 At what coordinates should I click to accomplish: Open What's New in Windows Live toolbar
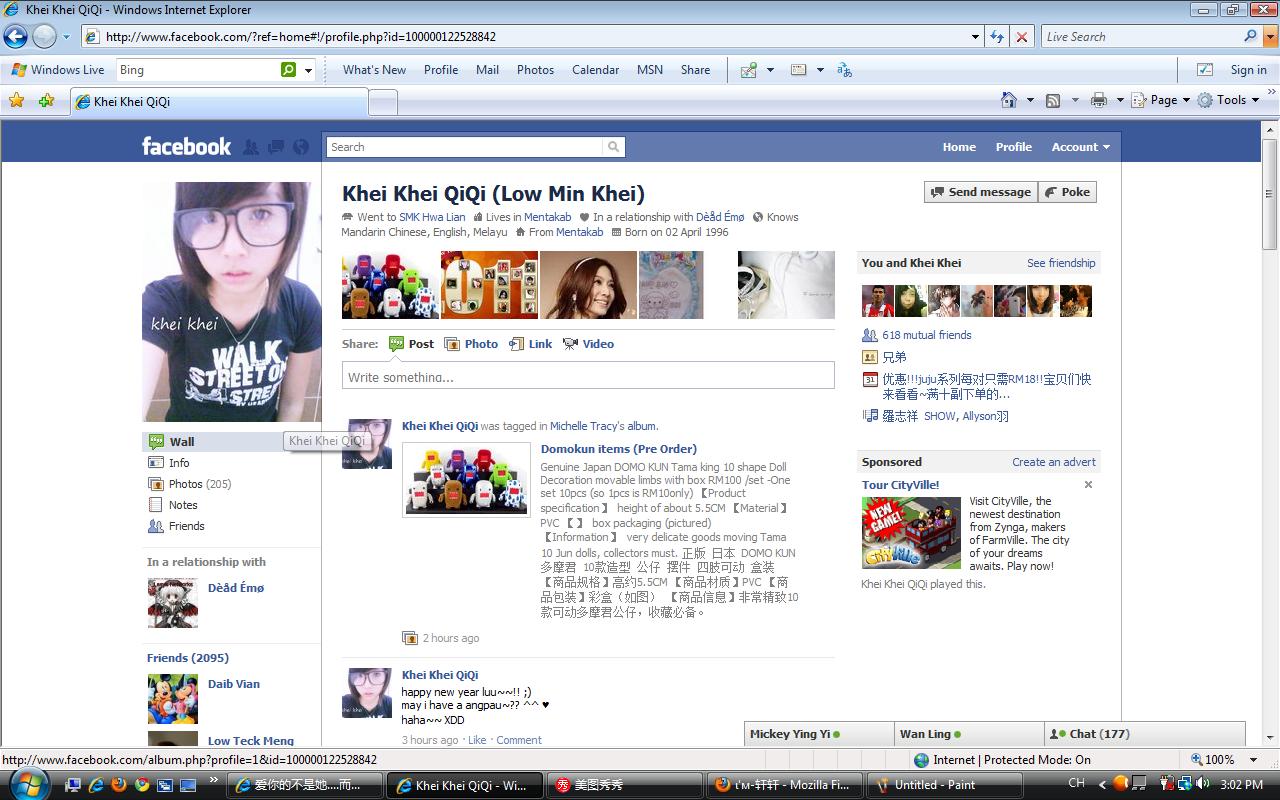click(x=374, y=70)
